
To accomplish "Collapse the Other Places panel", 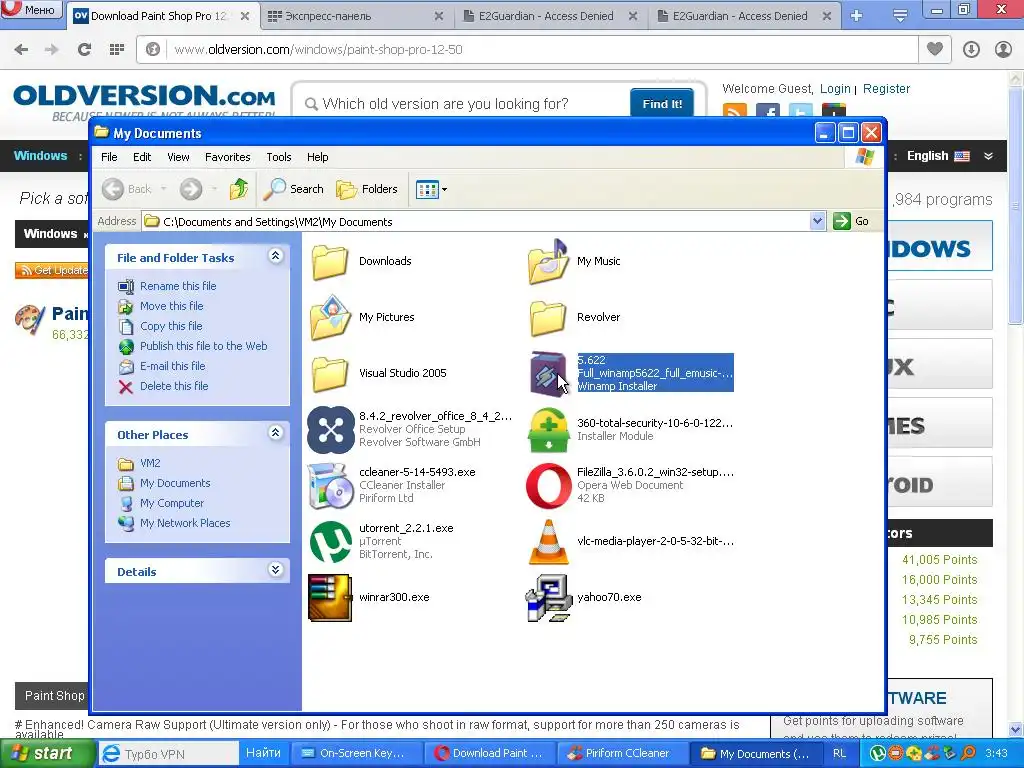I will 276,432.
